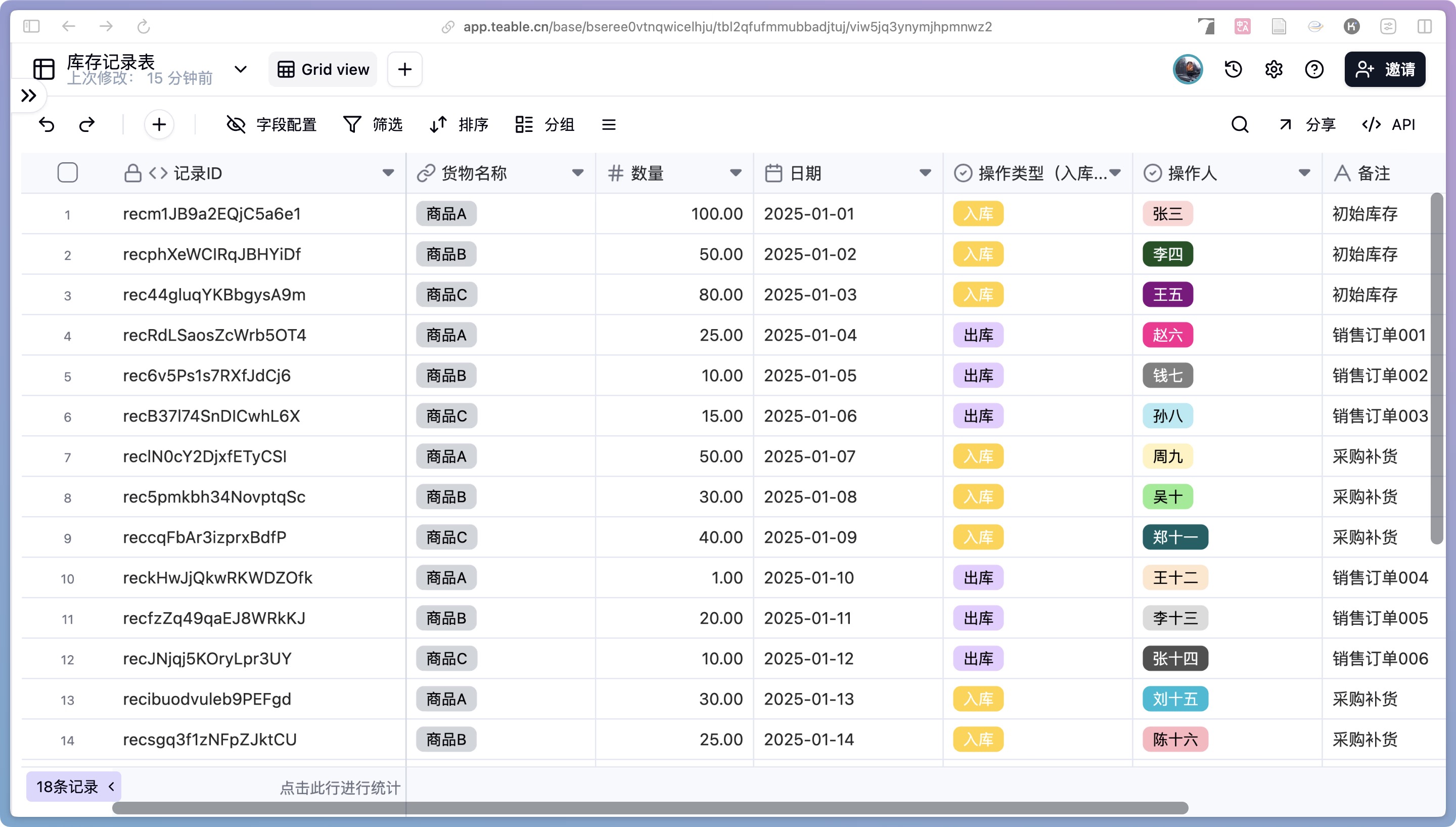The height and width of the screenshot is (827, 1456).
Task: Click the 邀请 invite button
Action: click(1384, 69)
